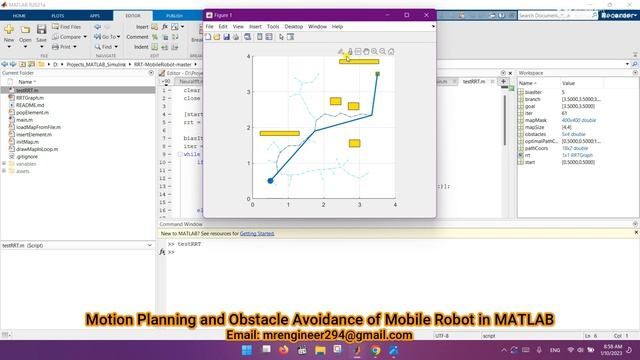This screenshot has width=640, height=360.
Task: Open the New dropdown arrow
Action: coord(9,47)
